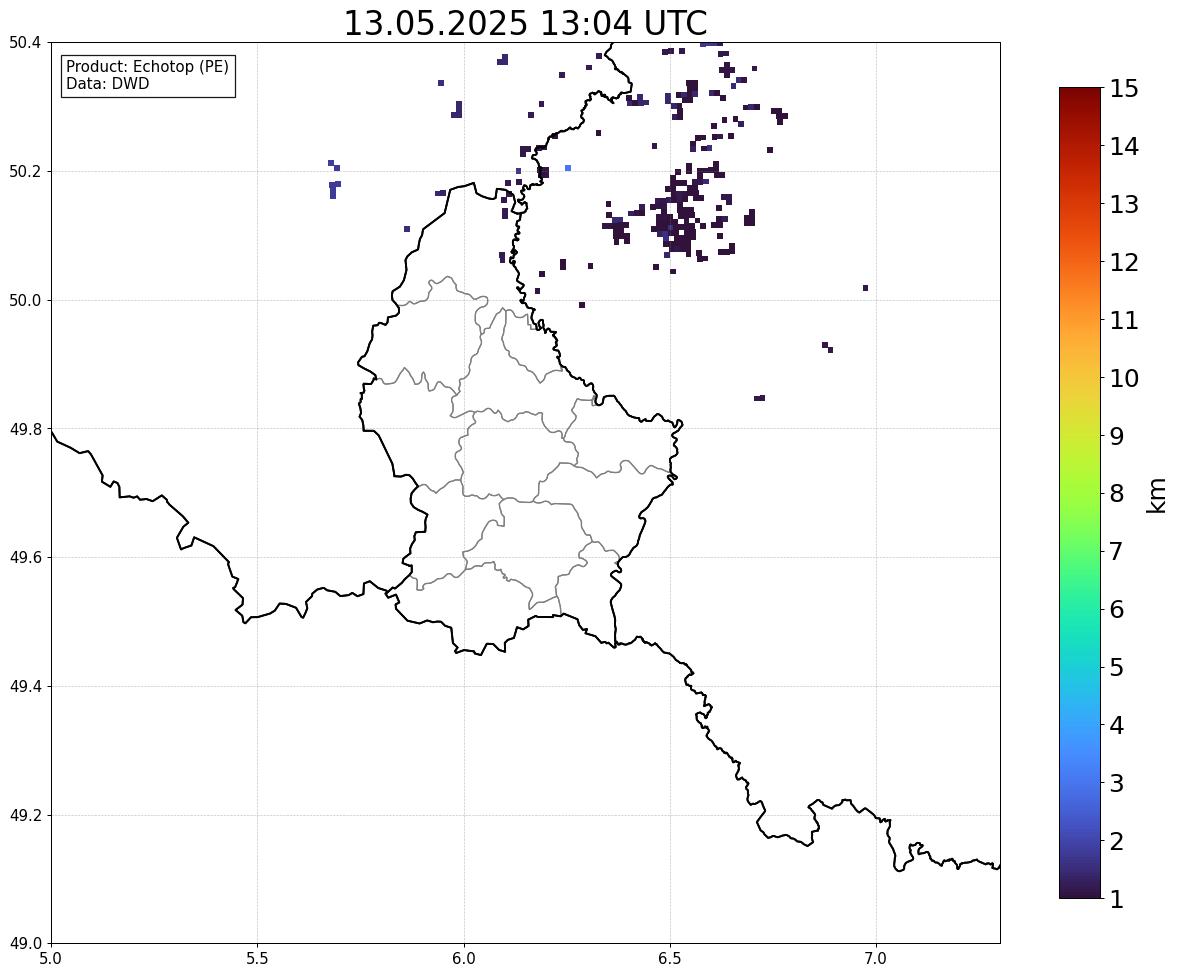Image resolution: width=1178 pixels, height=976 pixels.
Task: Click the 'Product: Echotop (PE)' legend text
Action: (147, 66)
